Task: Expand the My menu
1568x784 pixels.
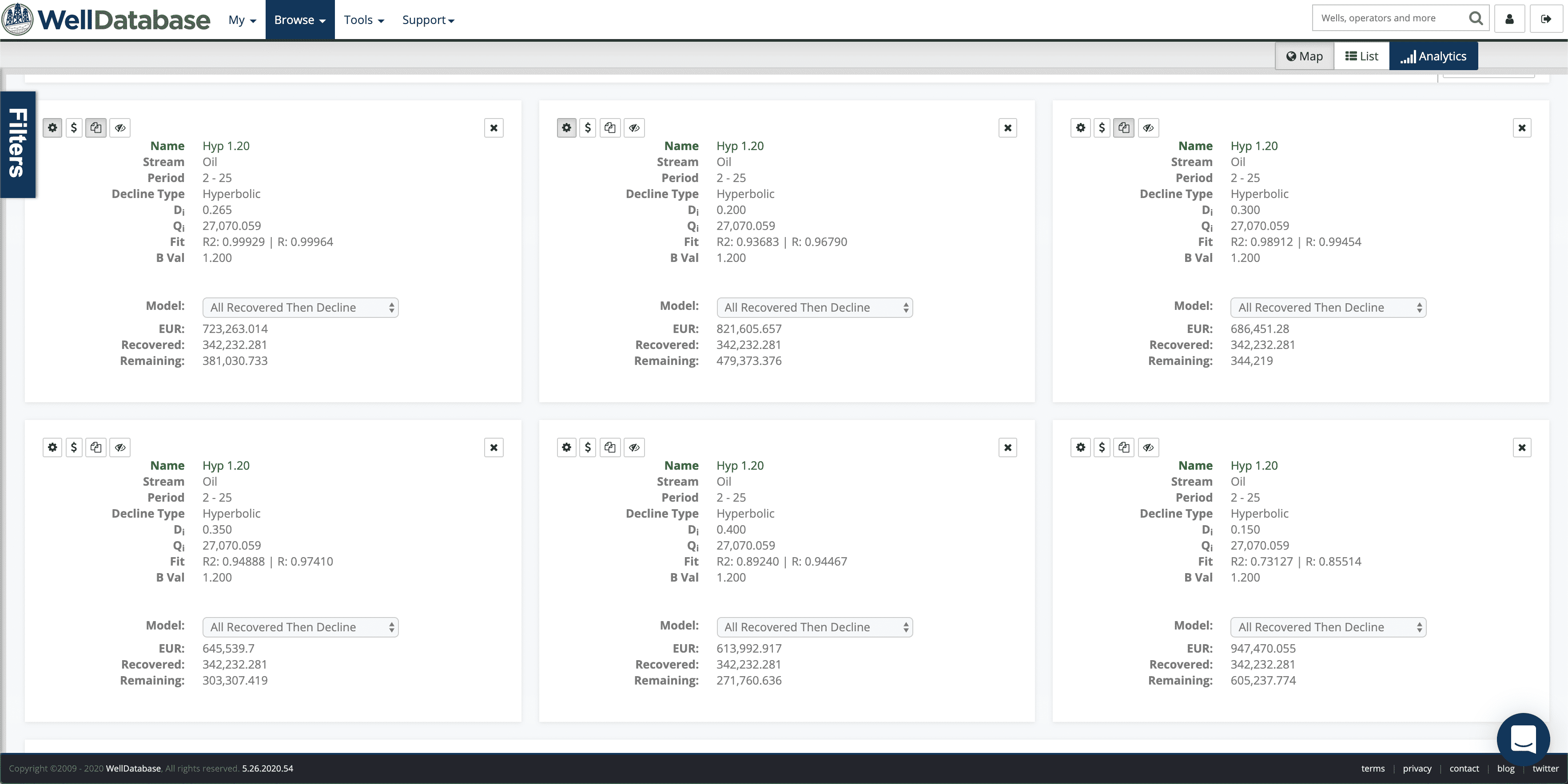Action: click(242, 20)
